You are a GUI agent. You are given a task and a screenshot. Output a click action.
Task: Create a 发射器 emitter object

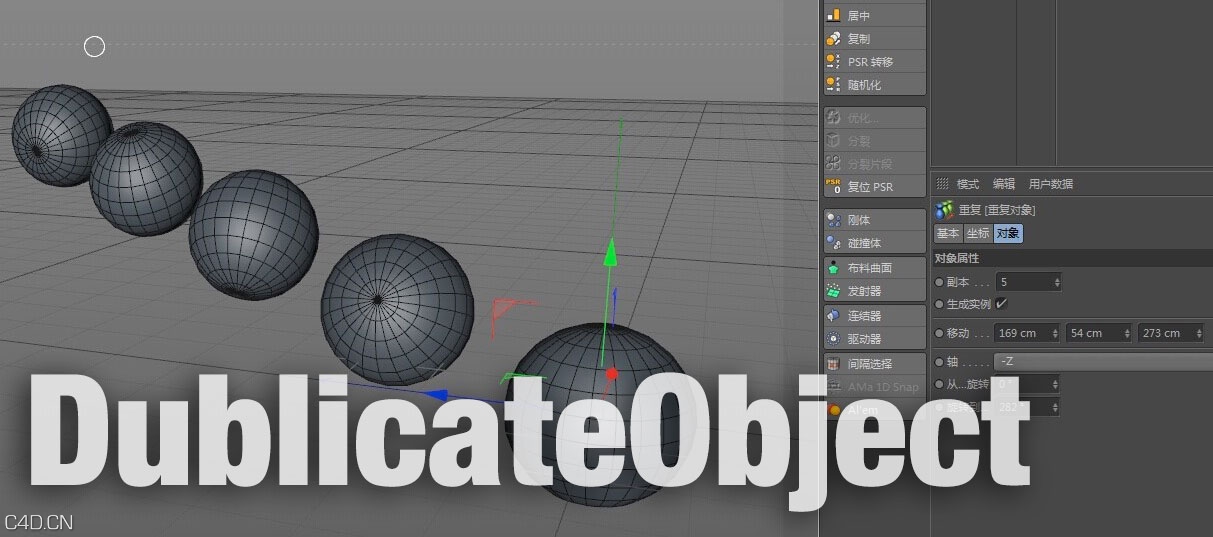click(874, 290)
